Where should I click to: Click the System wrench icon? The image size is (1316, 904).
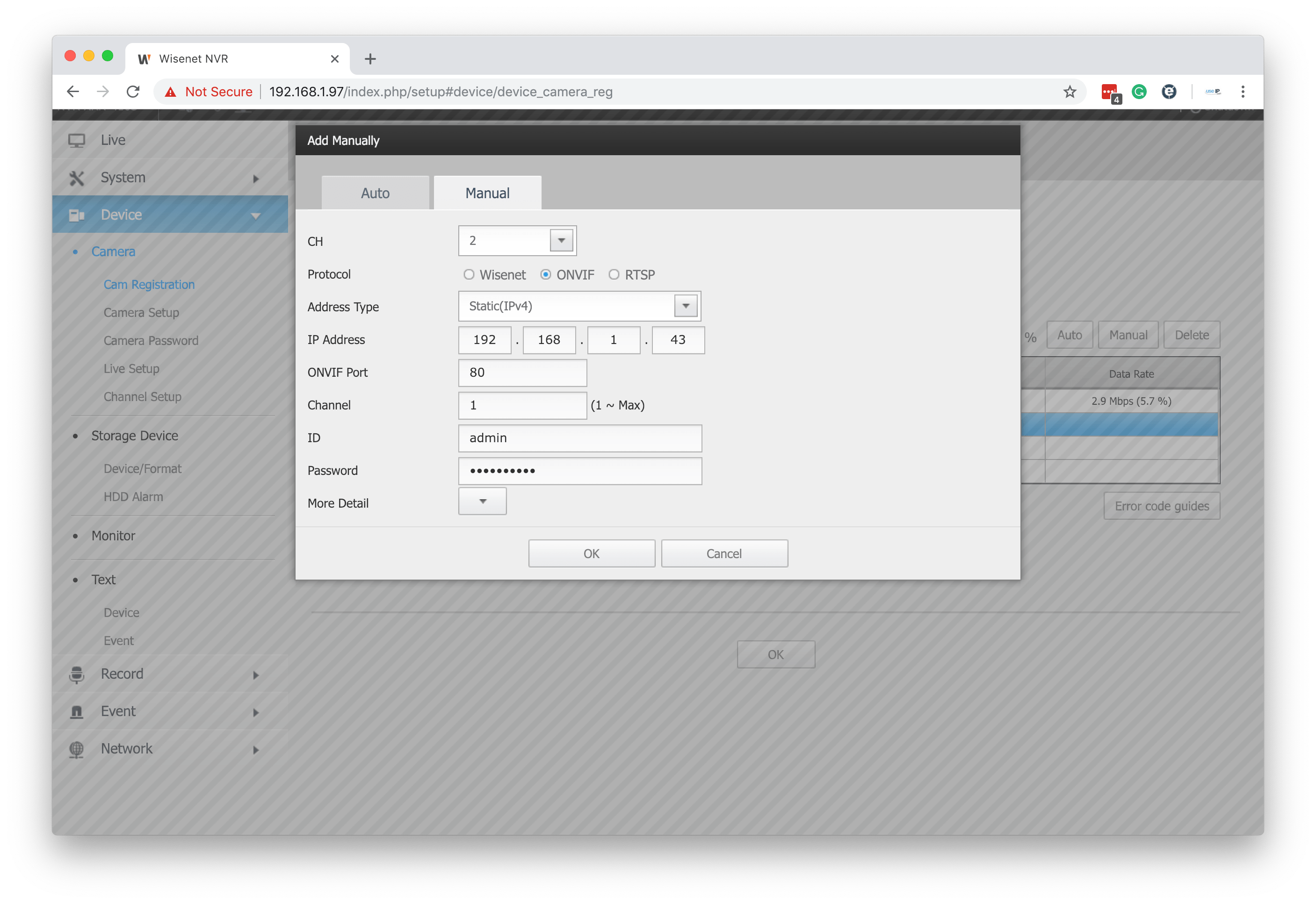[x=77, y=179]
